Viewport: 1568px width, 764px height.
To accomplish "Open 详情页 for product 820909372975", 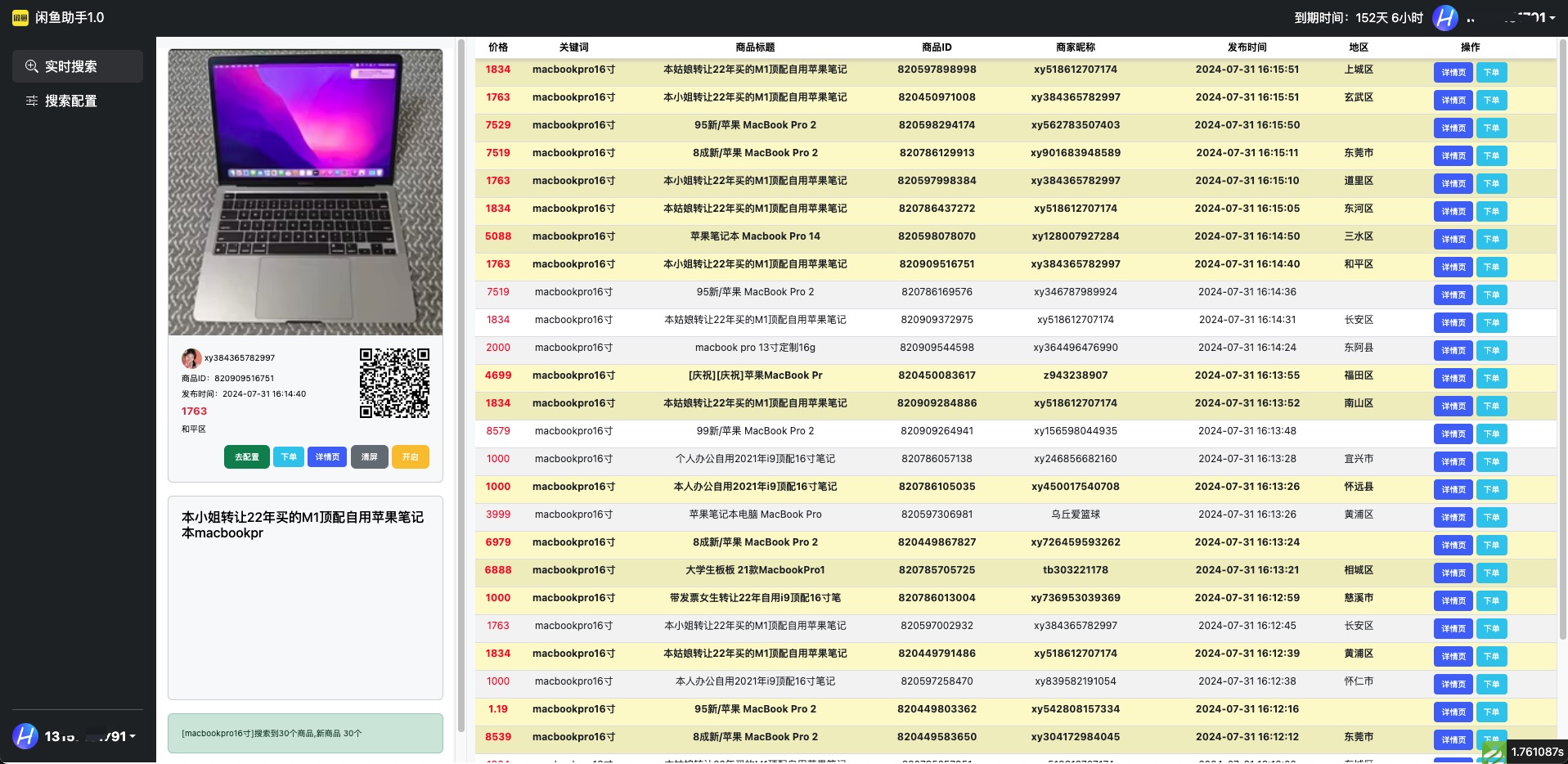I will [1453, 323].
